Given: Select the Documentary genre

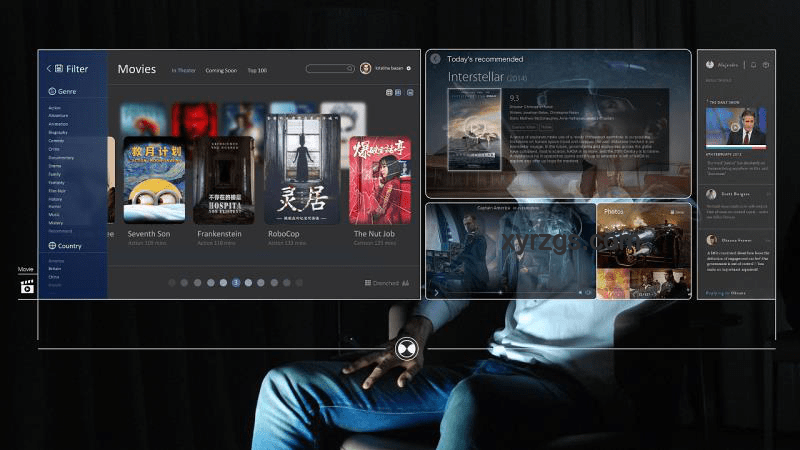Looking at the screenshot, I should 61,158.
